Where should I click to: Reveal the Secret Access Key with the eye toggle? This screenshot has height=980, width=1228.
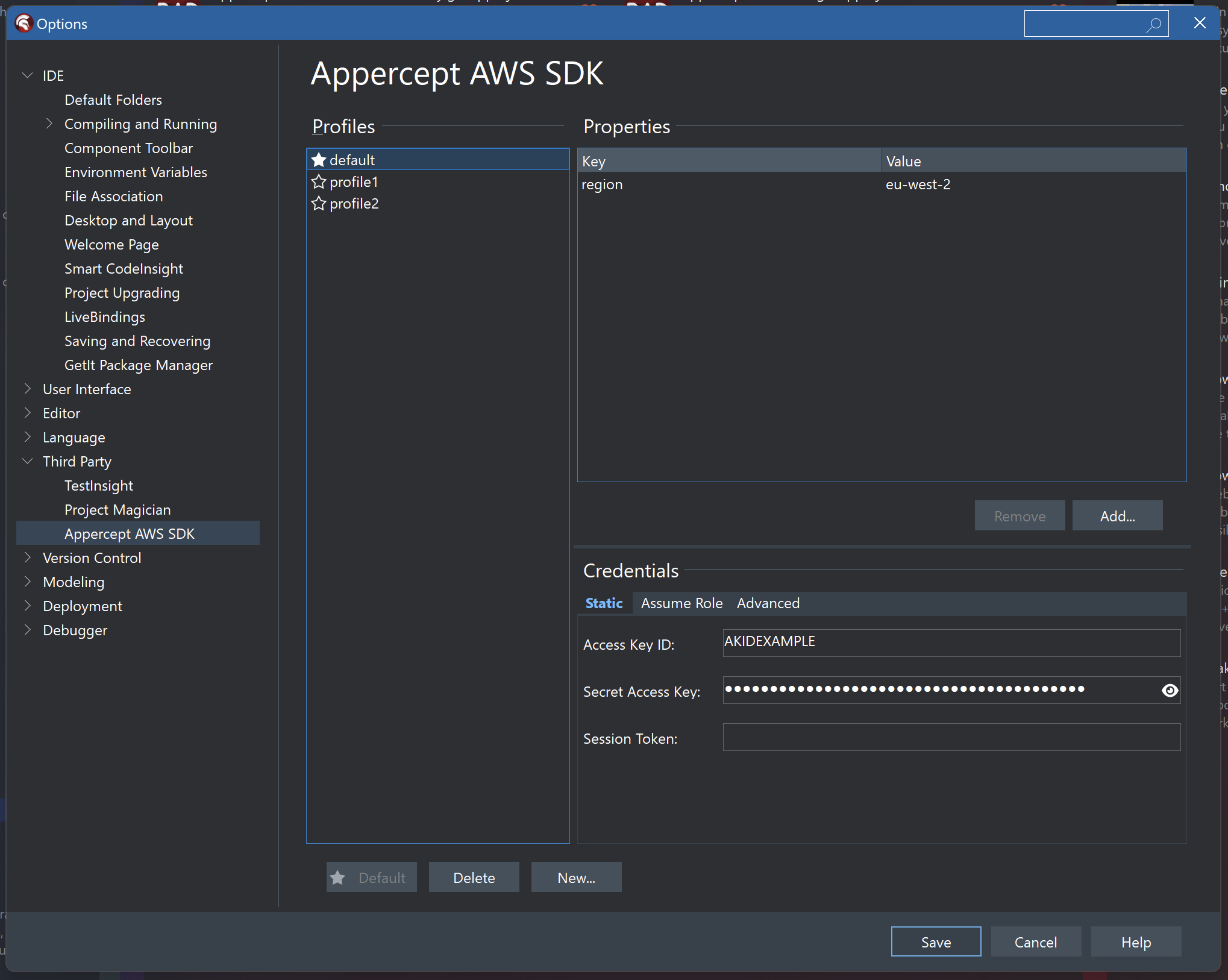click(1170, 691)
